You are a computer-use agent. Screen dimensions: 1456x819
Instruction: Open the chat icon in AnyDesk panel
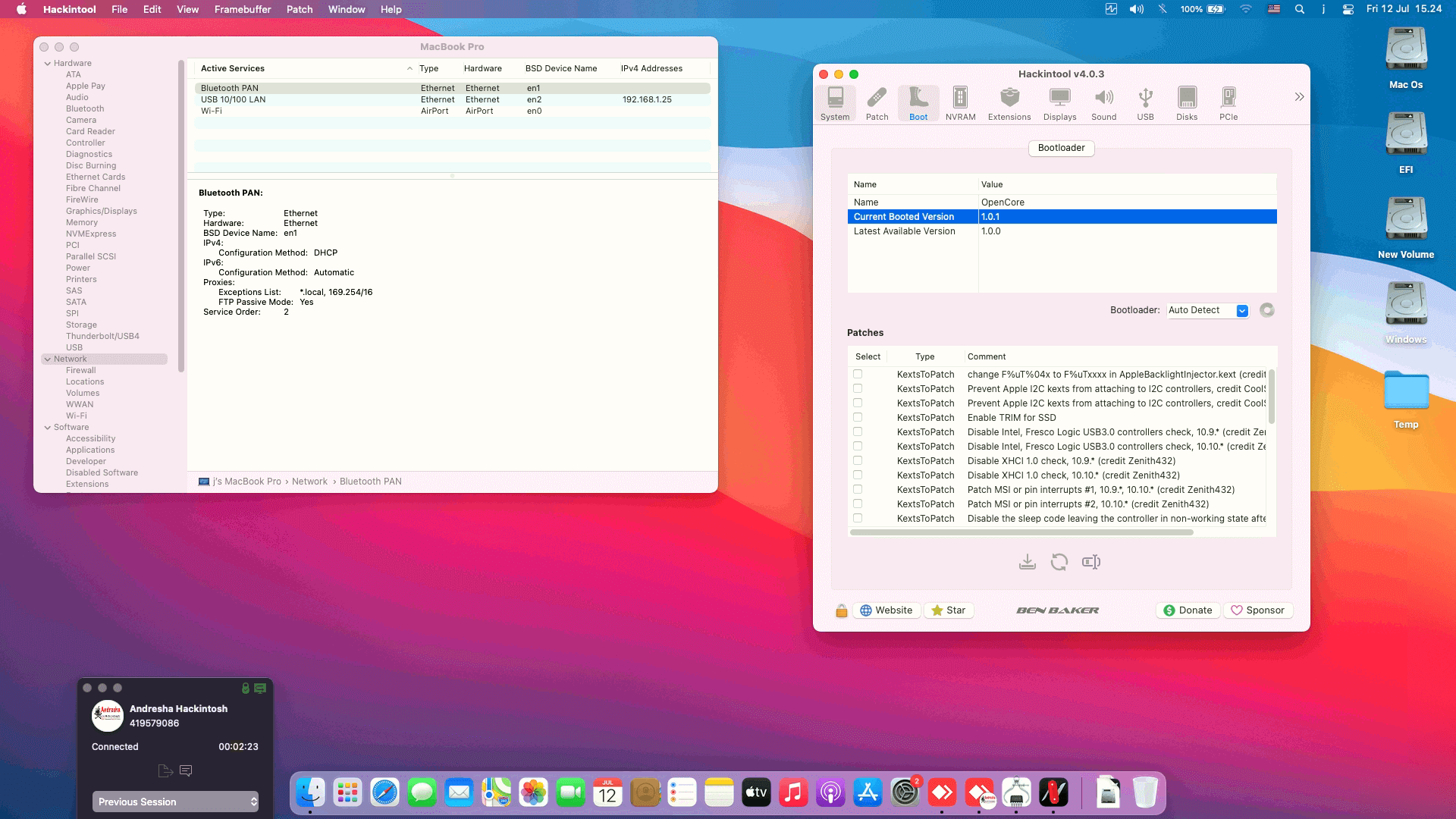point(186,770)
